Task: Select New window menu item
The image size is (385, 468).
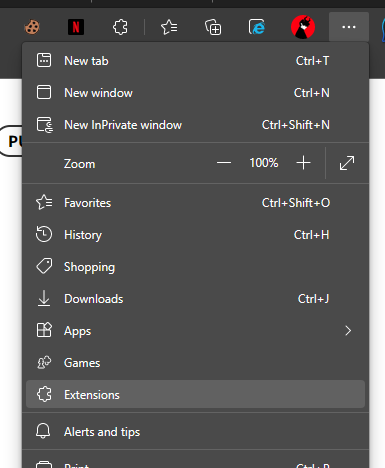Action: pyautogui.click(x=195, y=93)
